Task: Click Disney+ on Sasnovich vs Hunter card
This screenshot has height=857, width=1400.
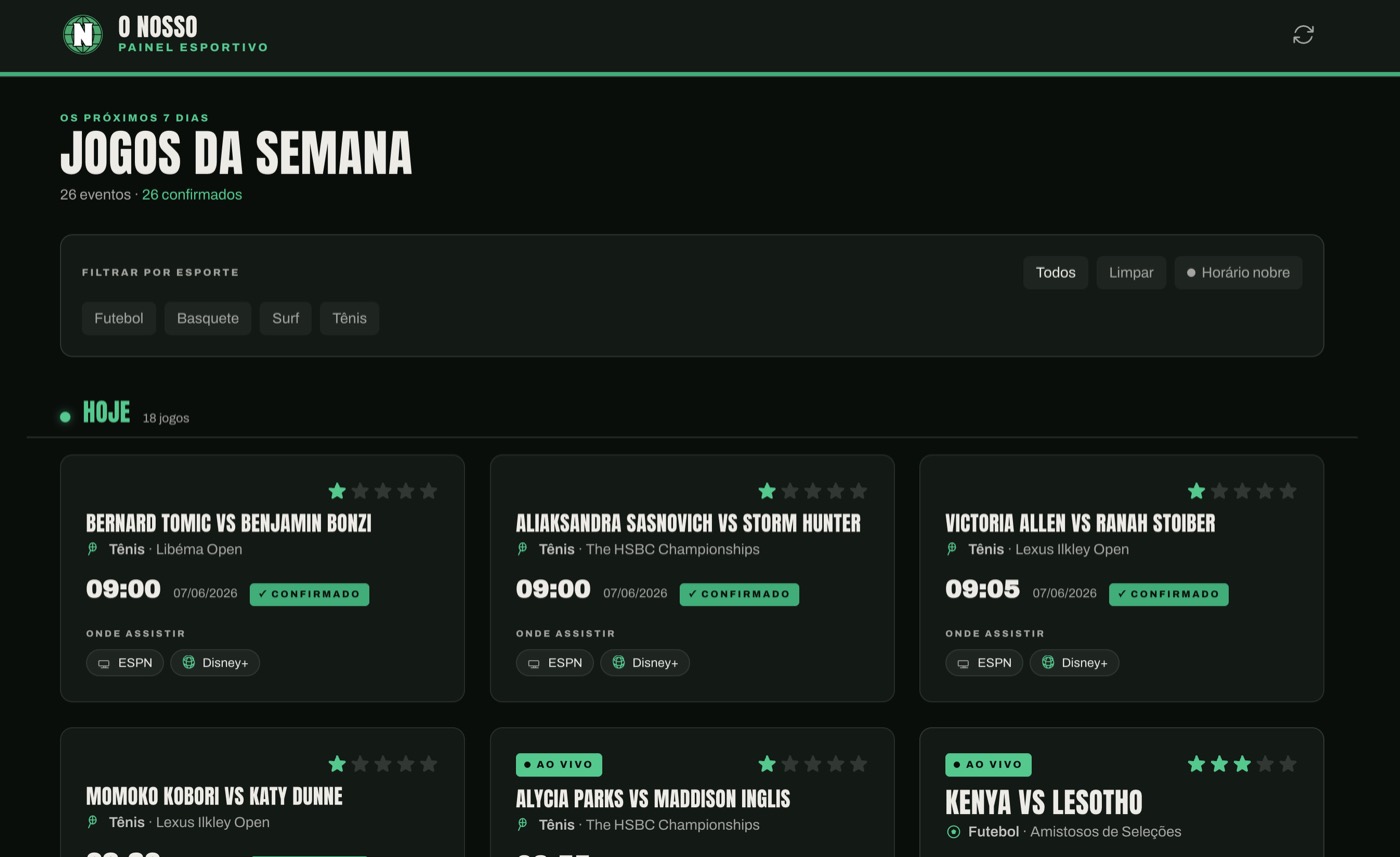Action: pyautogui.click(x=645, y=663)
